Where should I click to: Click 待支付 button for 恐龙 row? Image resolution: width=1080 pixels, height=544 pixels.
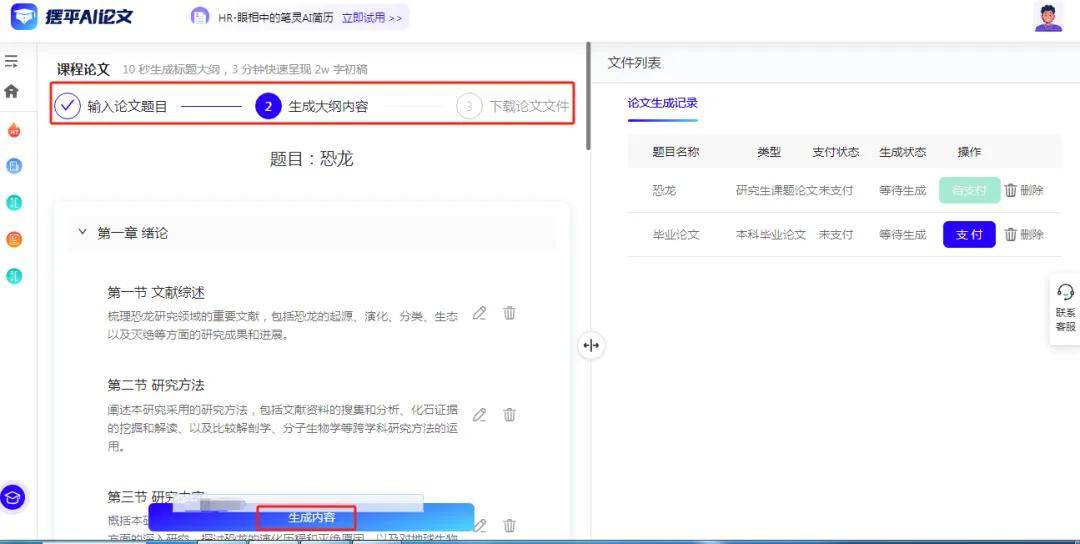tap(969, 190)
